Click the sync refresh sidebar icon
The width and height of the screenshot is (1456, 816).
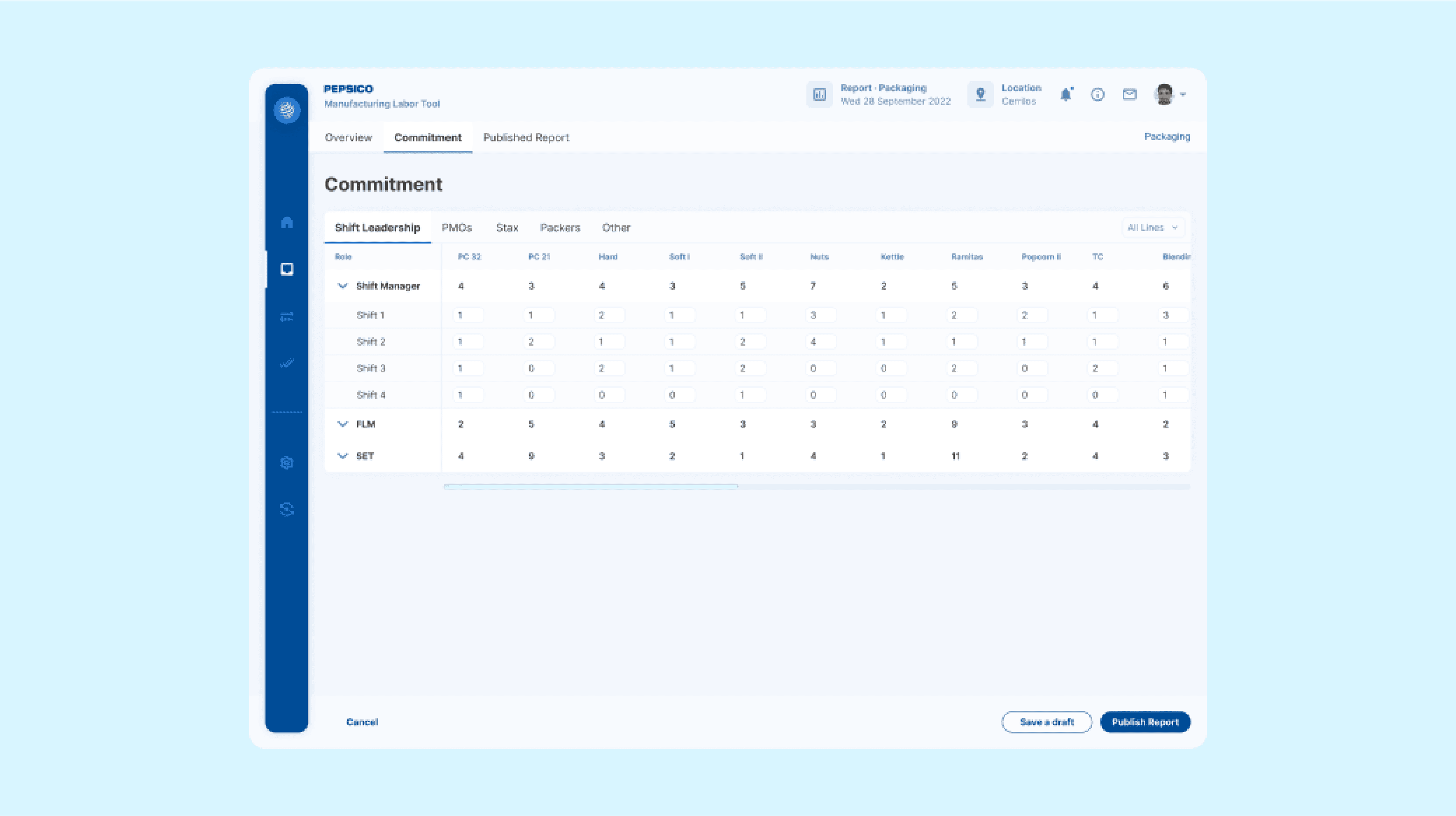(287, 510)
